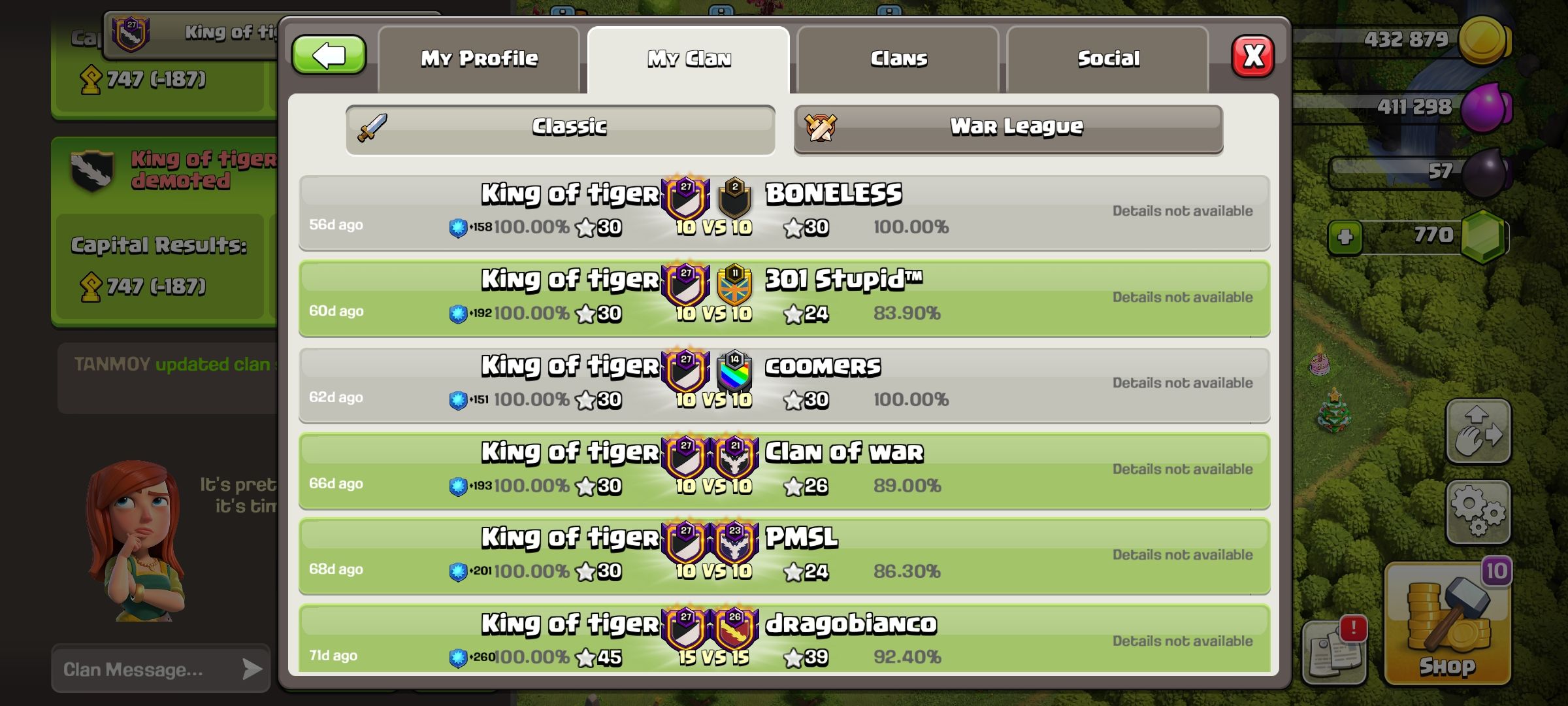Add gems with green plus button

click(1345, 237)
